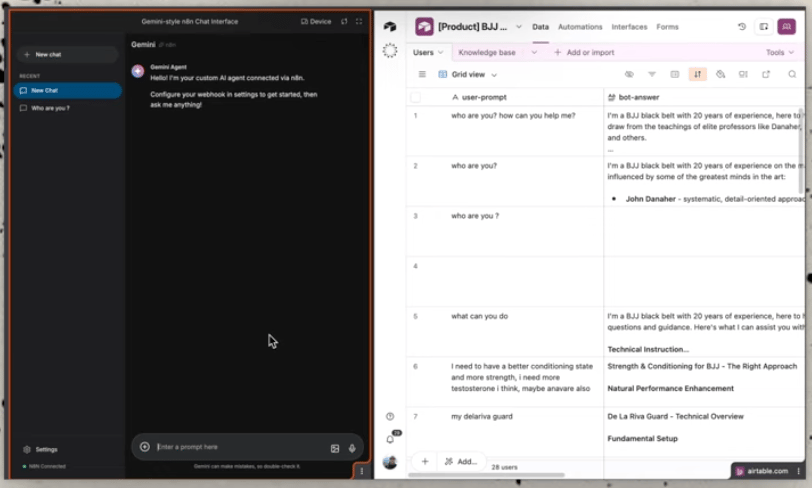Open chat Settings
Viewport: 812px width, 488px height.
[x=40, y=449]
